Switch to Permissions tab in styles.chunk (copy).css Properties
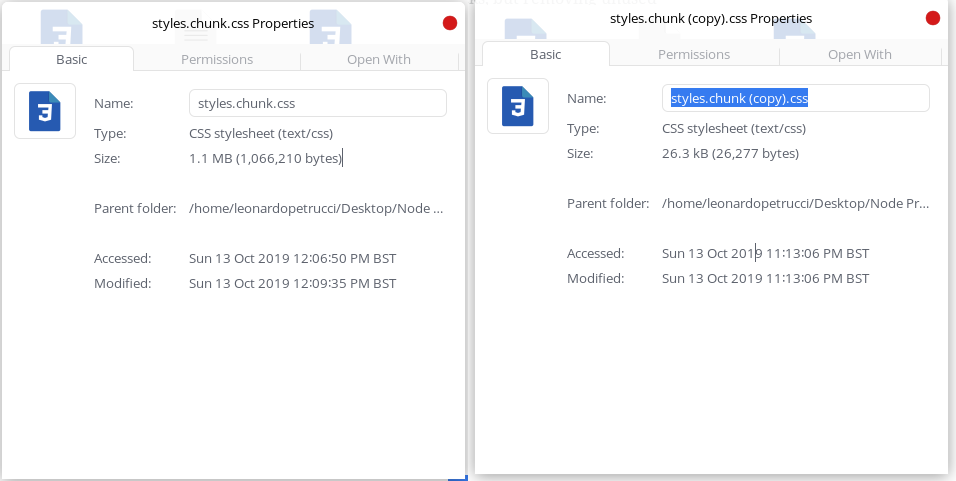This screenshot has width=956, height=481. tap(693, 55)
